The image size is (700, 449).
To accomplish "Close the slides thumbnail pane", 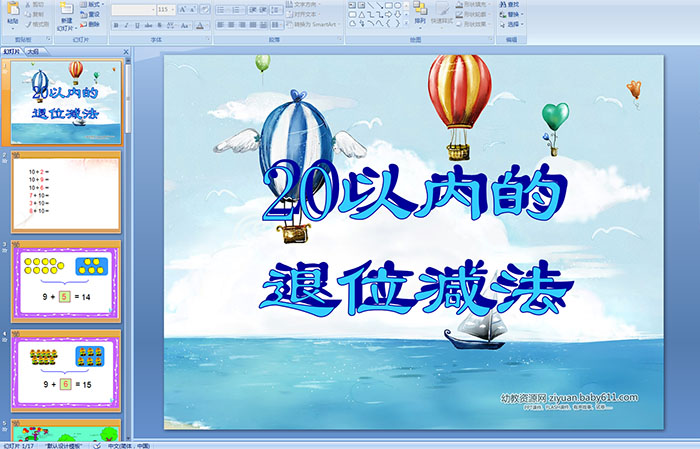I will [x=126, y=52].
